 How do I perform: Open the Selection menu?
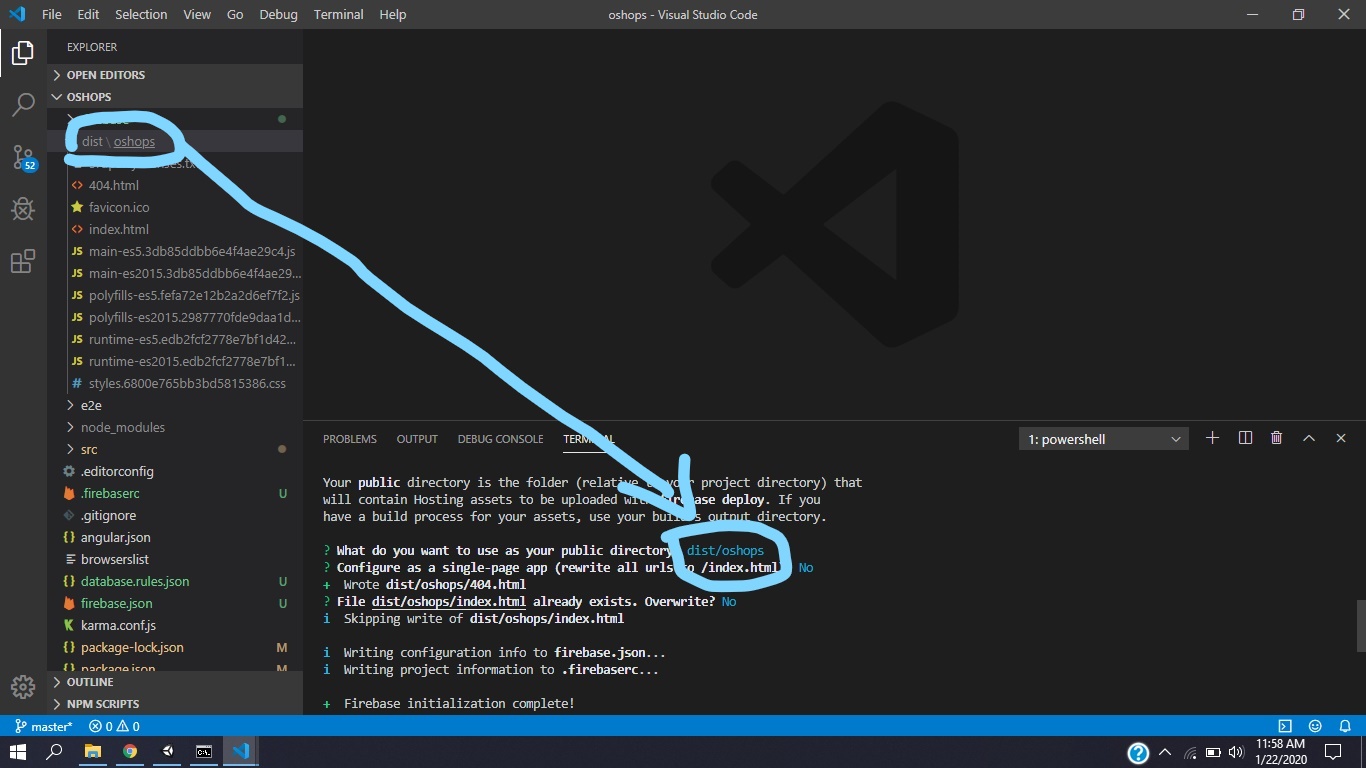141,14
